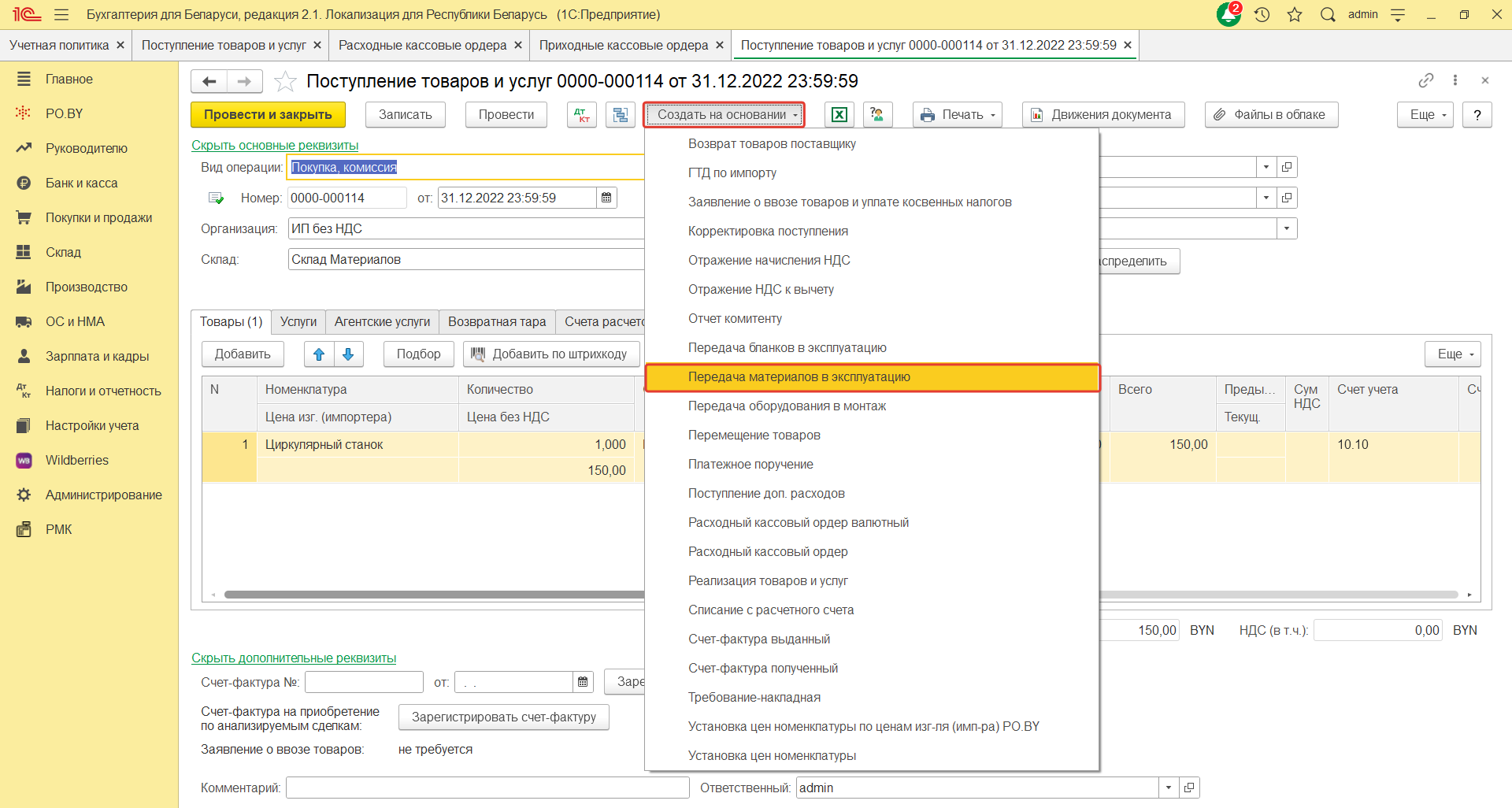Image resolution: width=1512 pixels, height=808 pixels.
Task: Switch to the Услуги tab
Action: [298, 322]
